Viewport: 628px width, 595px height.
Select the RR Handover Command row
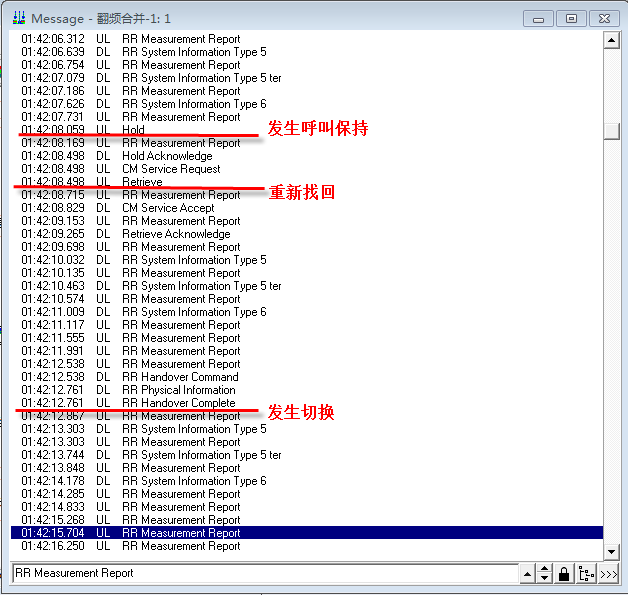(307, 377)
